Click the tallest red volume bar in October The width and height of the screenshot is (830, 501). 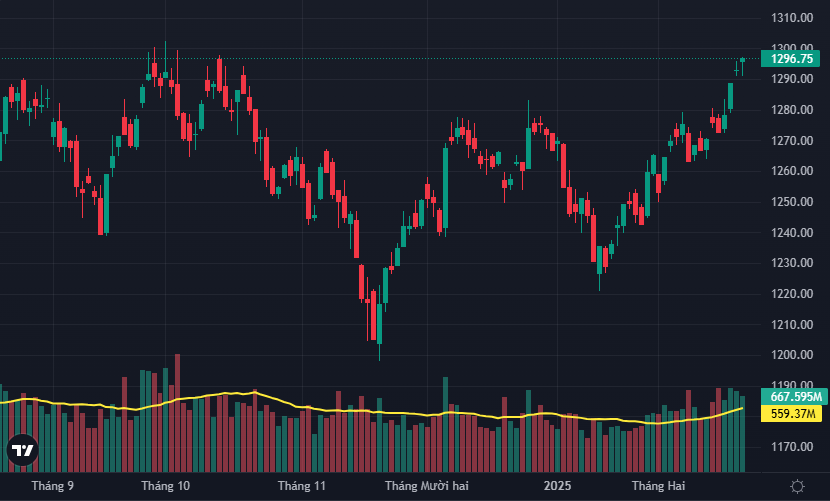pos(177,413)
